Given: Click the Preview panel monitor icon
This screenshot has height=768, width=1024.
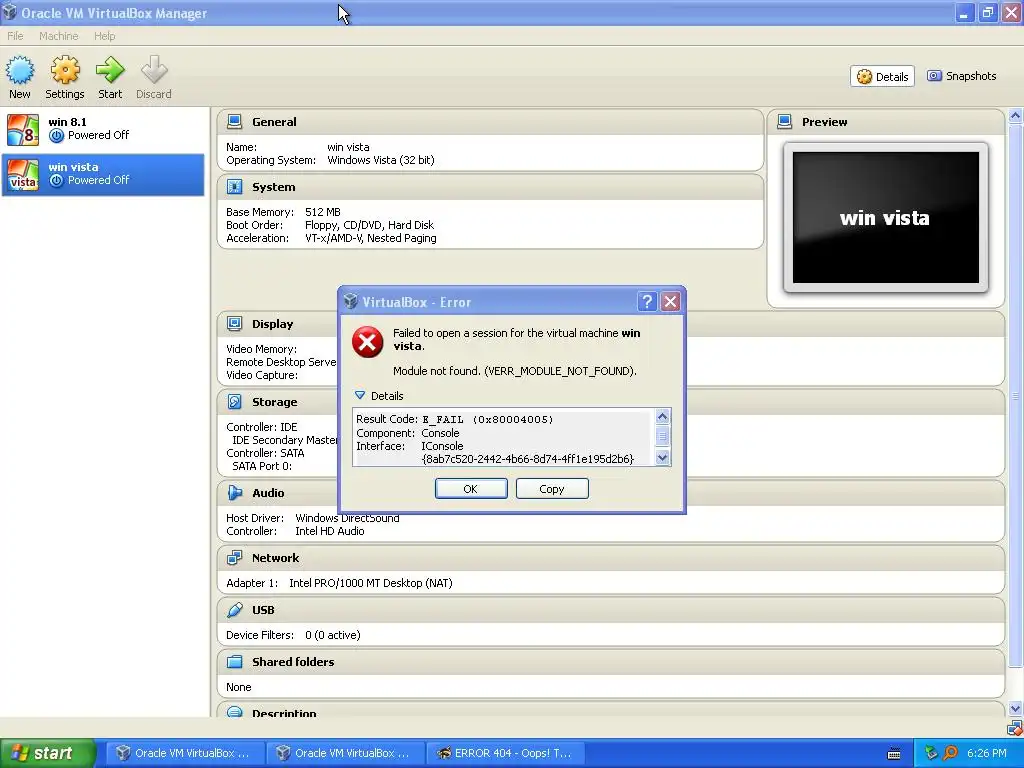Looking at the screenshot, I should (784, 121).
